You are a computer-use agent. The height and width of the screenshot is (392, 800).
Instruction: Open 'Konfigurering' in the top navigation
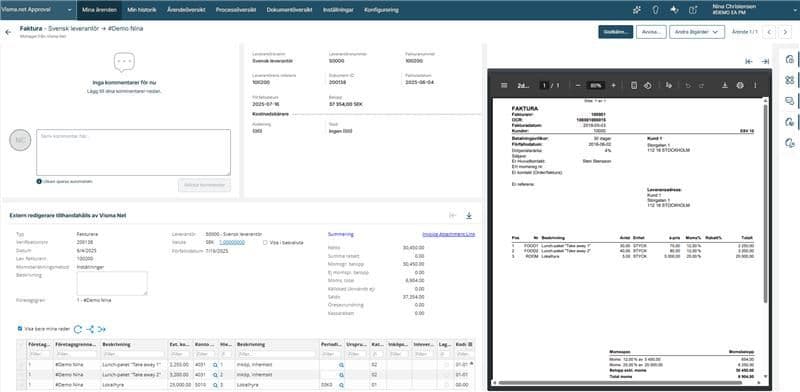382,10
